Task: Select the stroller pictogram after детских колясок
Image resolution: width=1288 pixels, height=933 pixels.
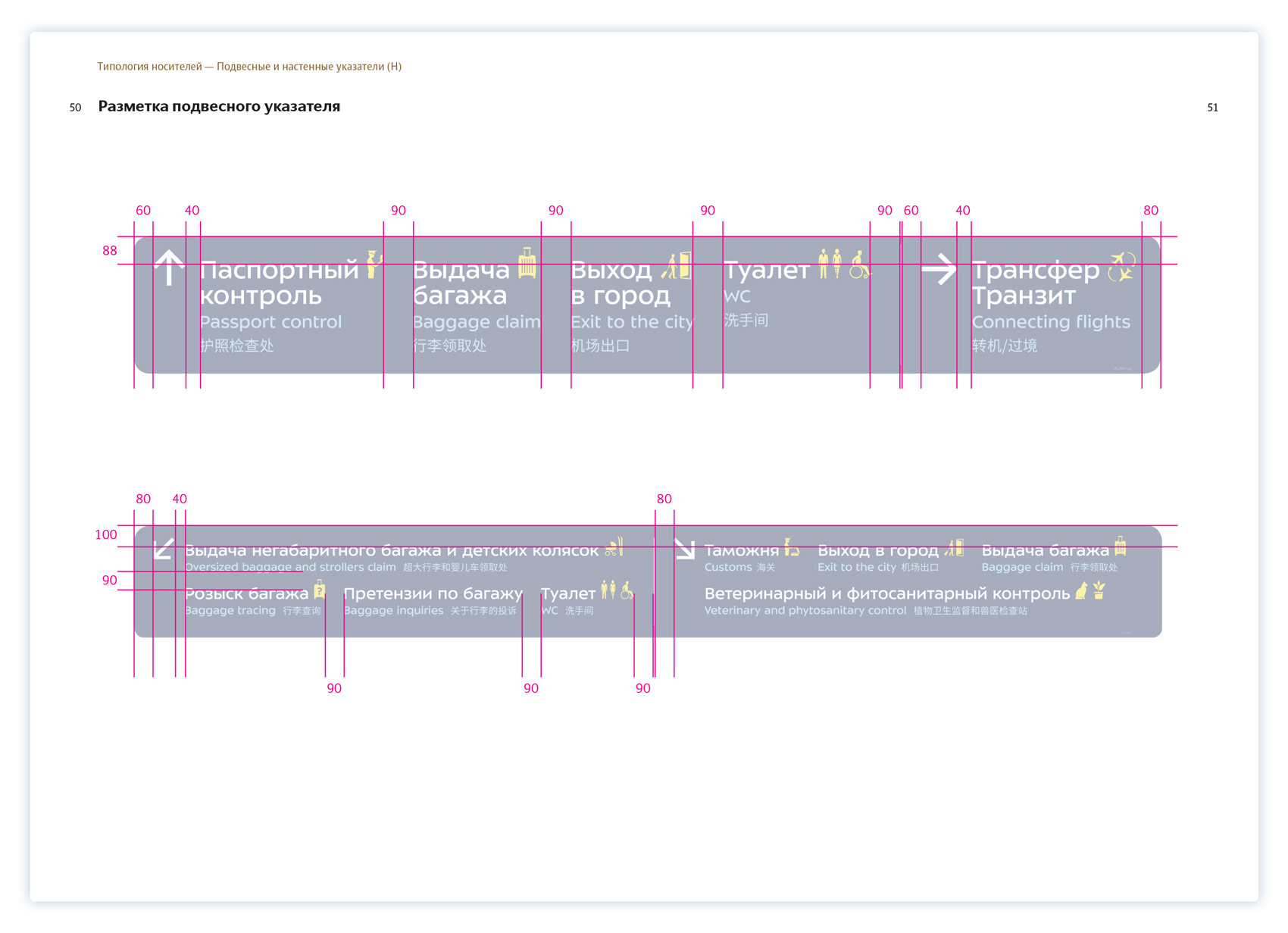Action: pyautogui.click(x=614, y=546)
